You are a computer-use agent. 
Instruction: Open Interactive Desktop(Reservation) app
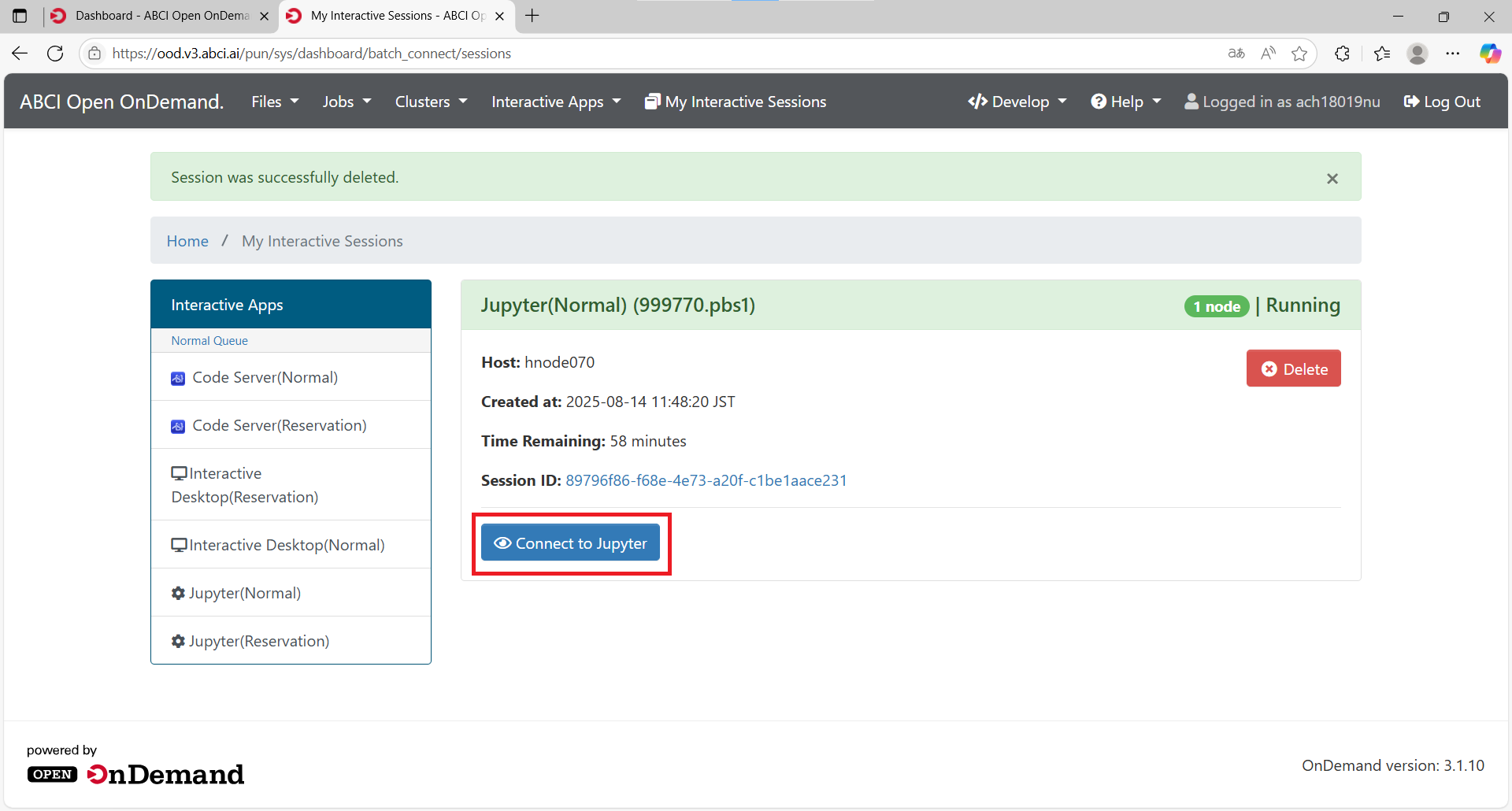coord(291,485)
